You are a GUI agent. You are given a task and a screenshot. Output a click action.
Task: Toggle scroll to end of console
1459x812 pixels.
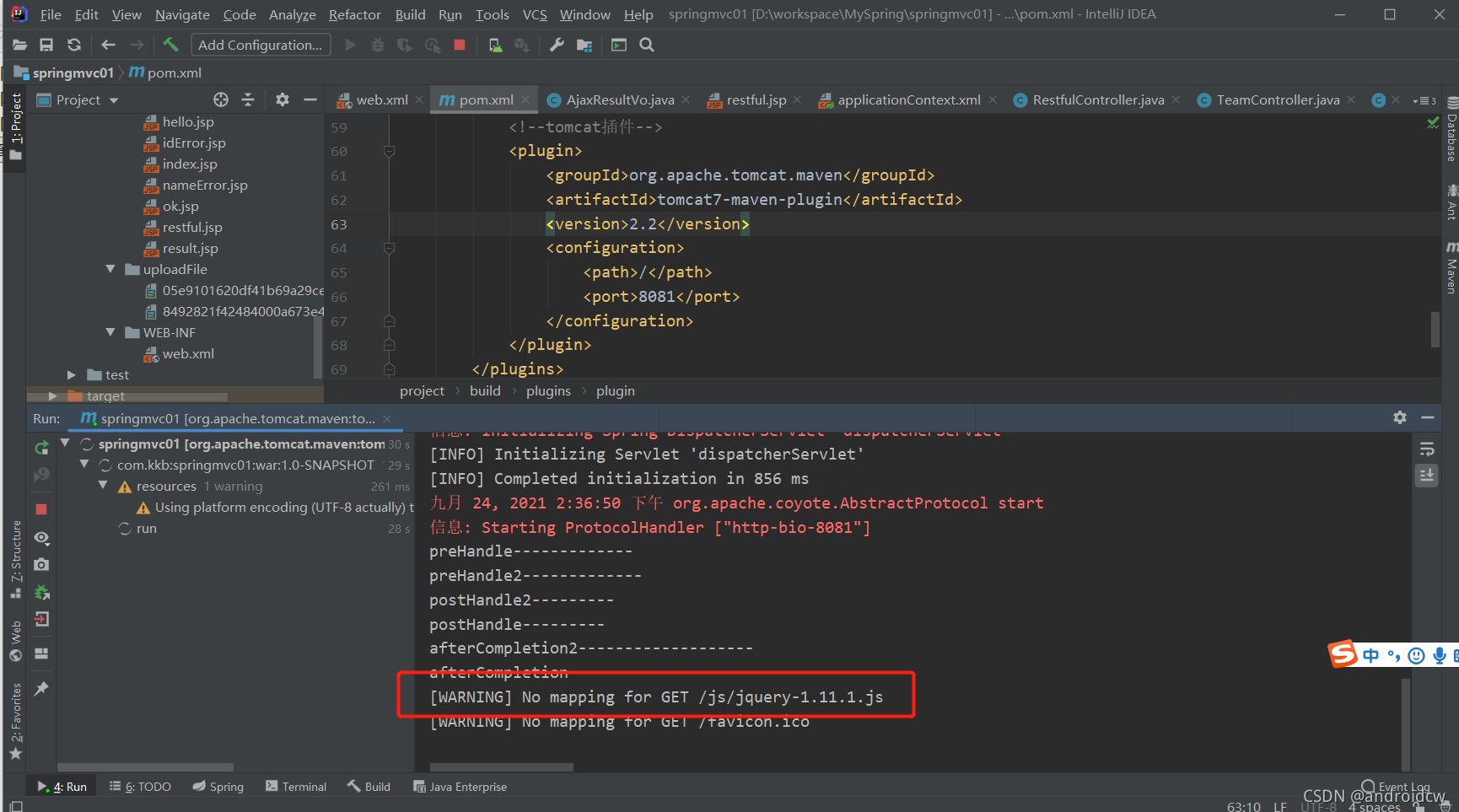(1427, 475)
